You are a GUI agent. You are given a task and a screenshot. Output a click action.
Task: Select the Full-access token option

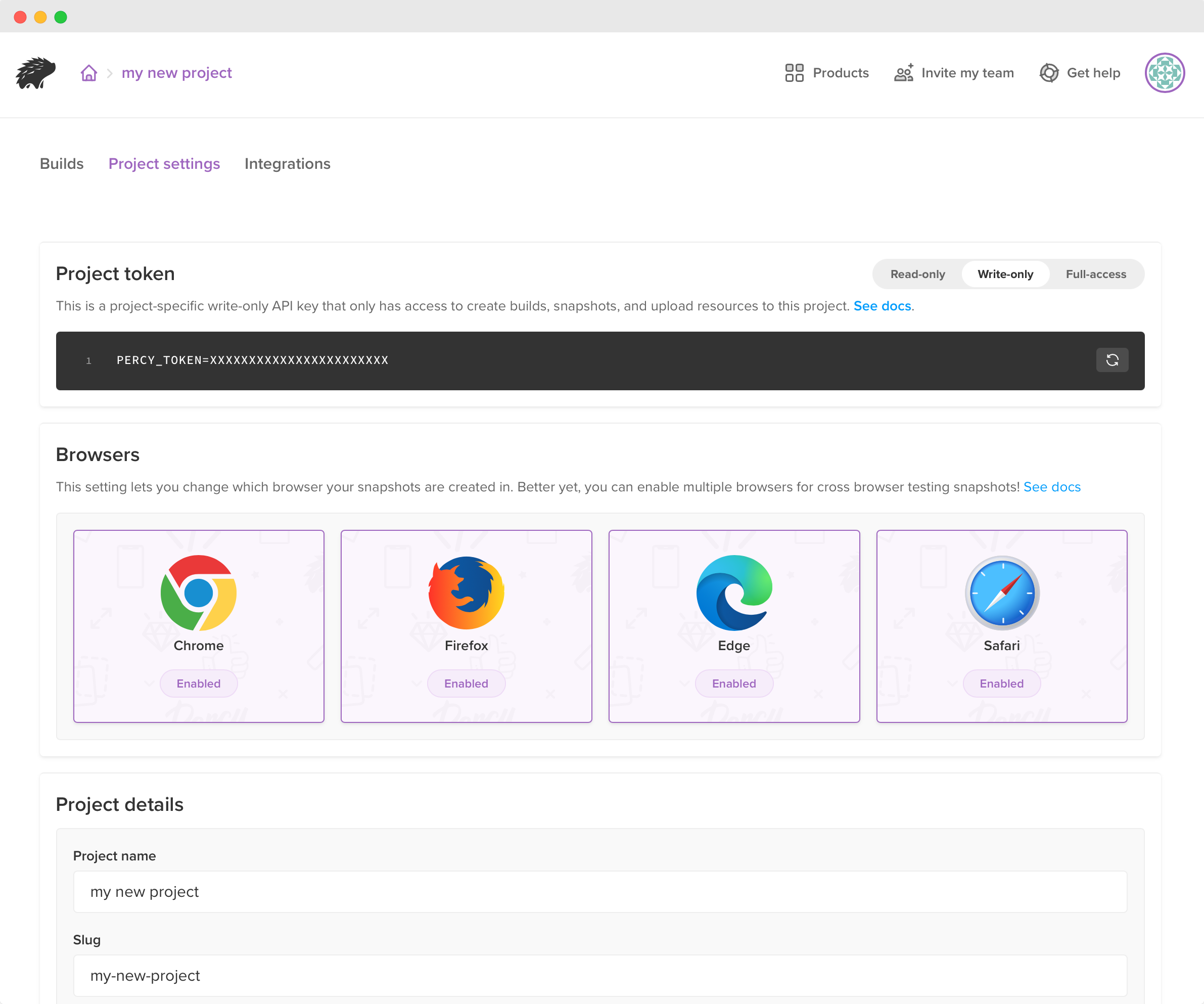click(x=1096, y=274)
